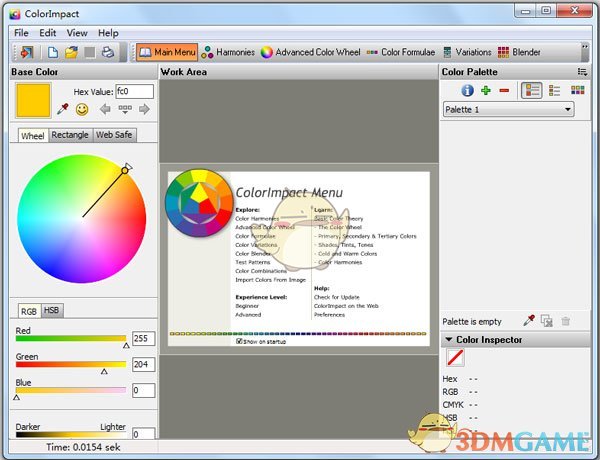This screenshot has width=600, height=460.
Task: Open Color Variations link in menu
Action: [256, 245]
